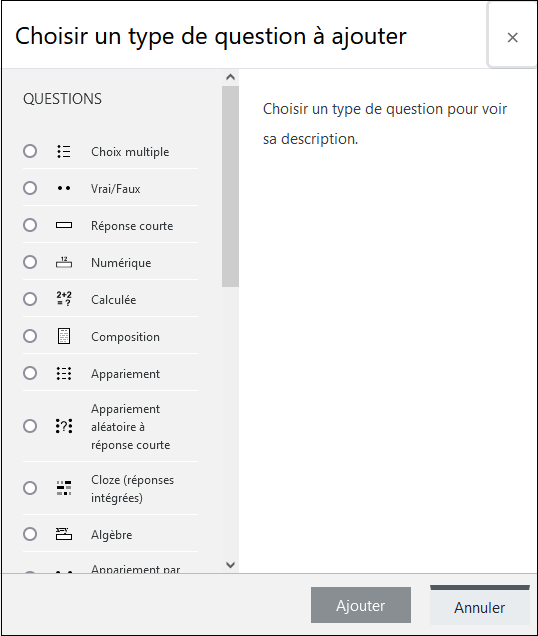Click the Numérique question icon

tap(64, 262)
